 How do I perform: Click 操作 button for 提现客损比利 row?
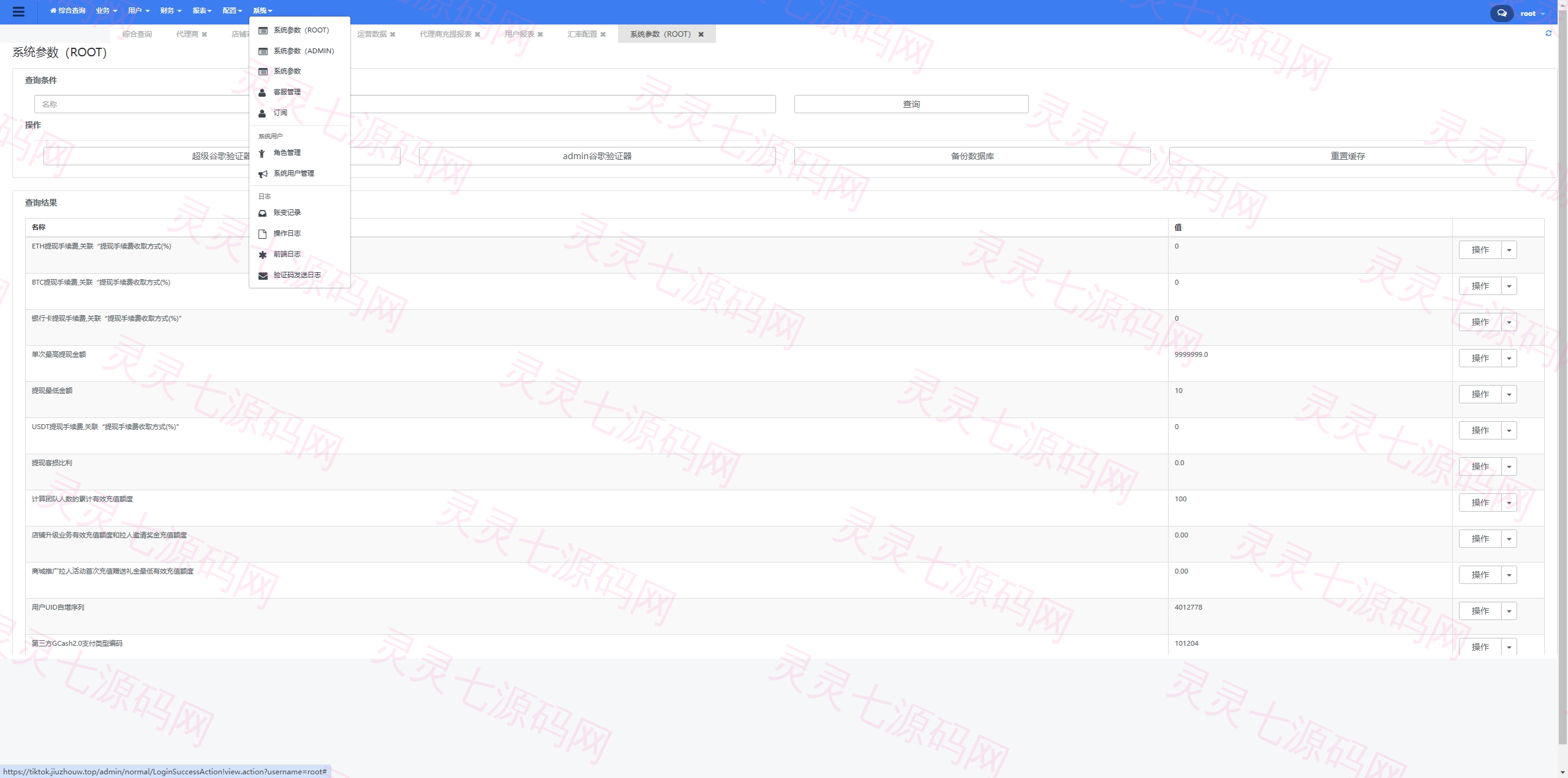pyautogui.click(x=1480, y=466)
